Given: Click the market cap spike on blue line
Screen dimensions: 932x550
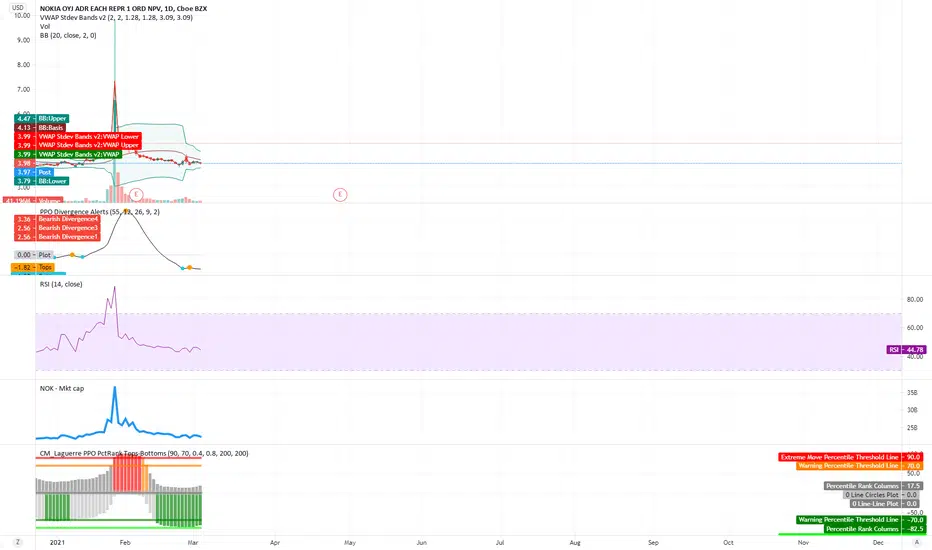Looking at the screenshot, I should click(115, 388).
